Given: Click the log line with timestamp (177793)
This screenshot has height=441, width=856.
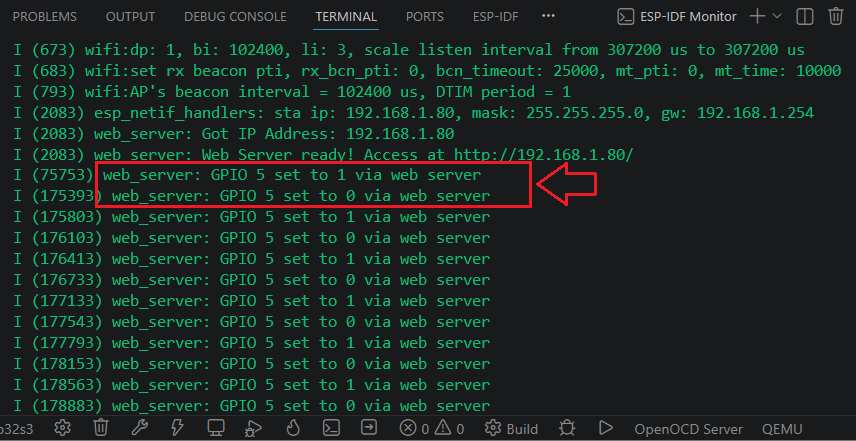Looking at the screenshot, I should point(251,343).
